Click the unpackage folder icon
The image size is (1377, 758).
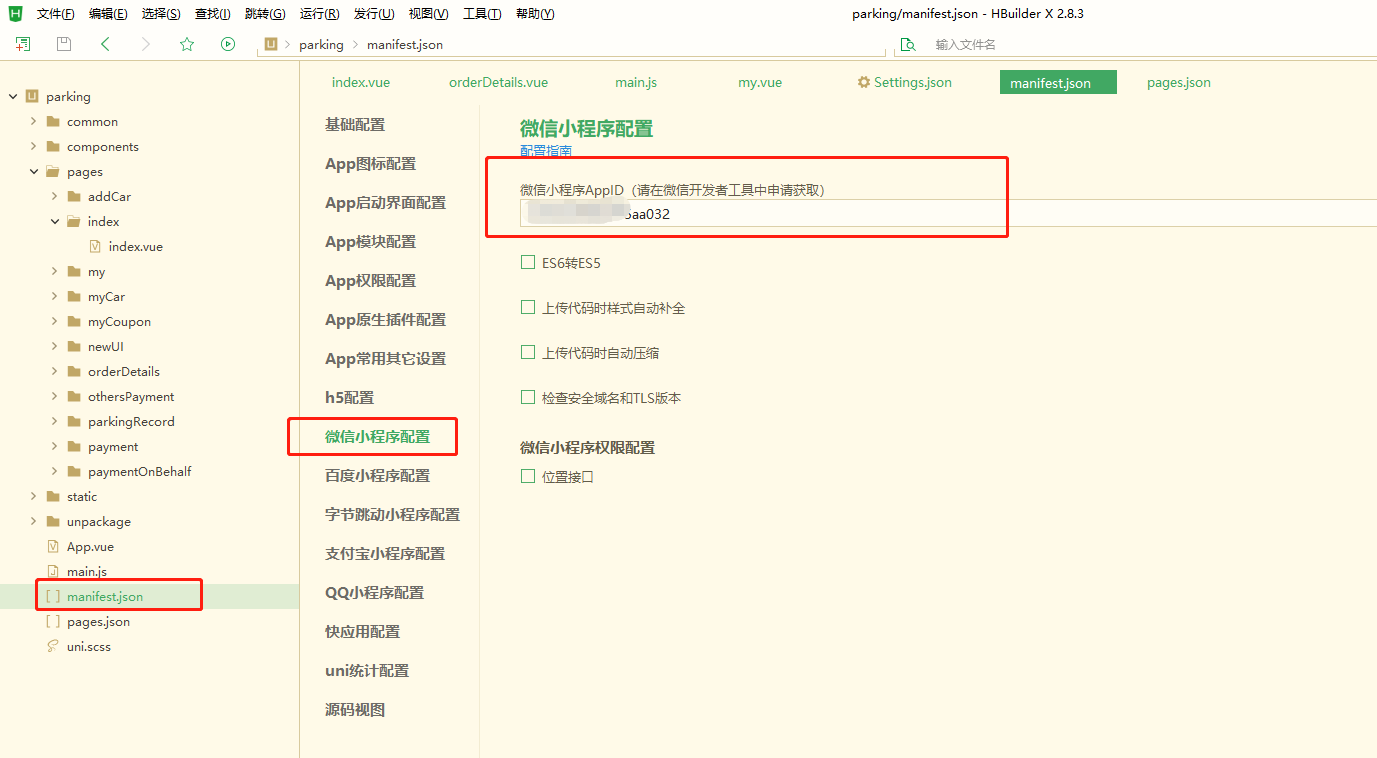[x=53, y=522]
